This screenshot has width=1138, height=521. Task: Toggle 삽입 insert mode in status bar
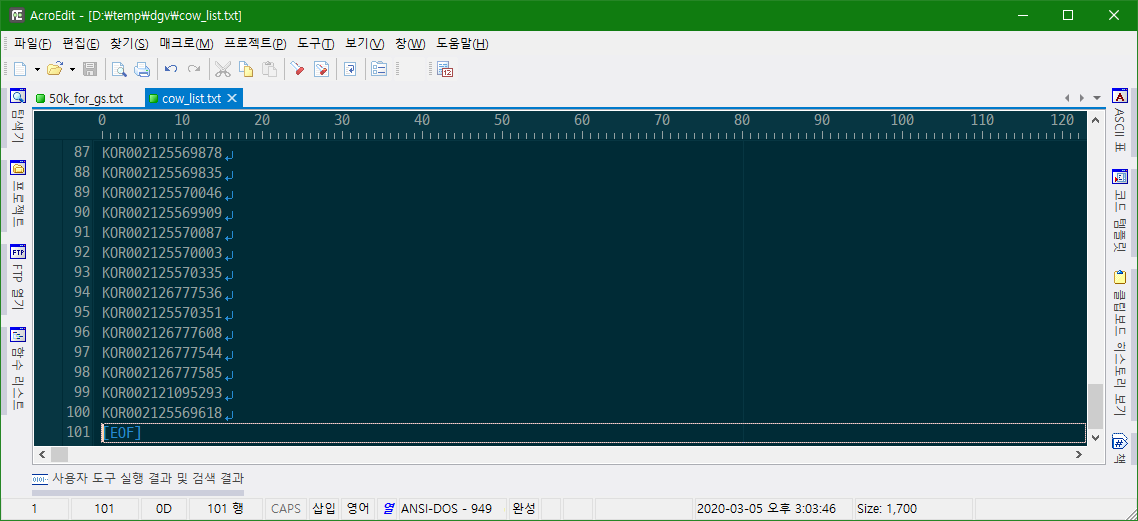tap(324, 509)
